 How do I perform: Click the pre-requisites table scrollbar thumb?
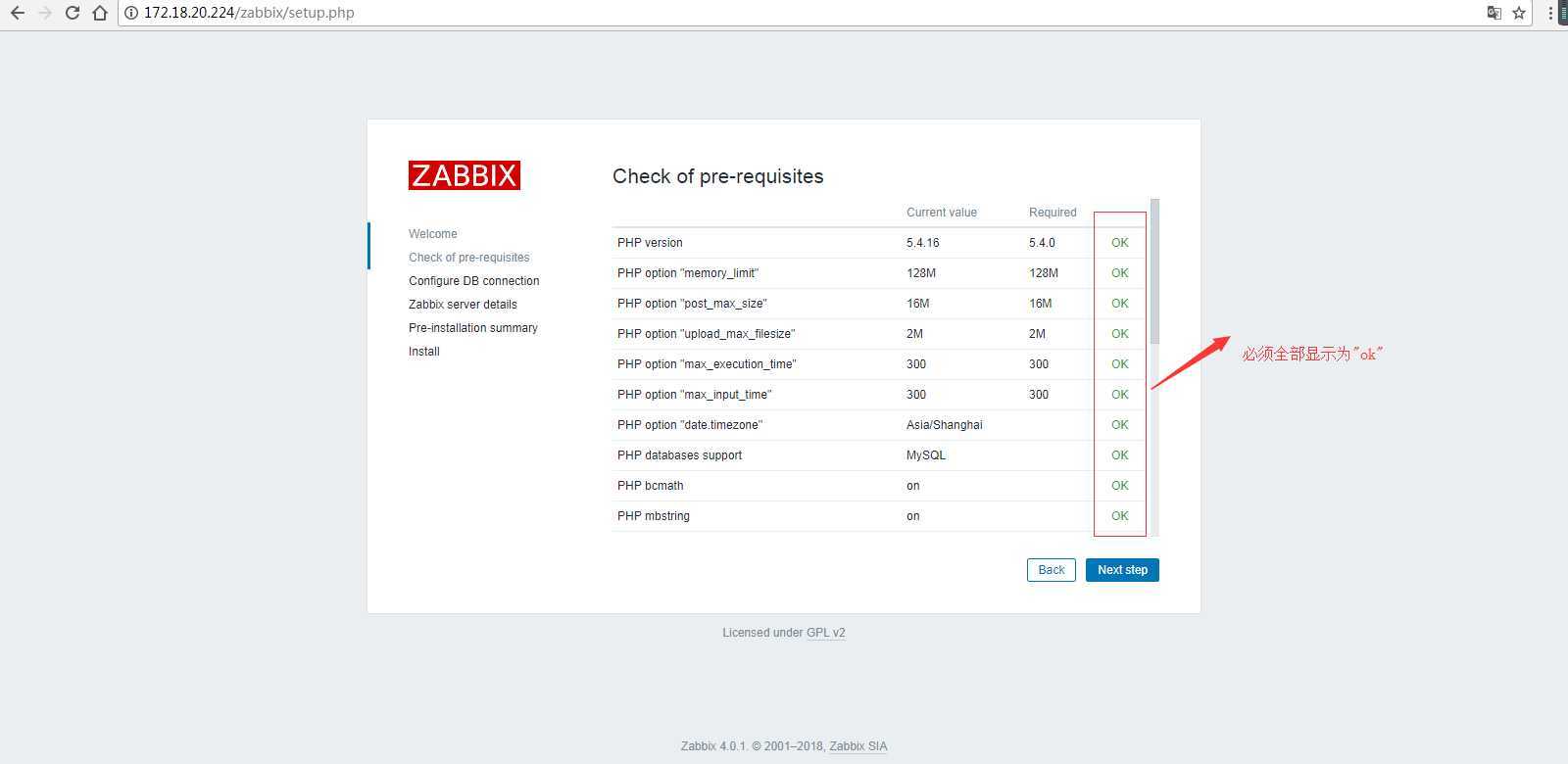[1154, 271]
